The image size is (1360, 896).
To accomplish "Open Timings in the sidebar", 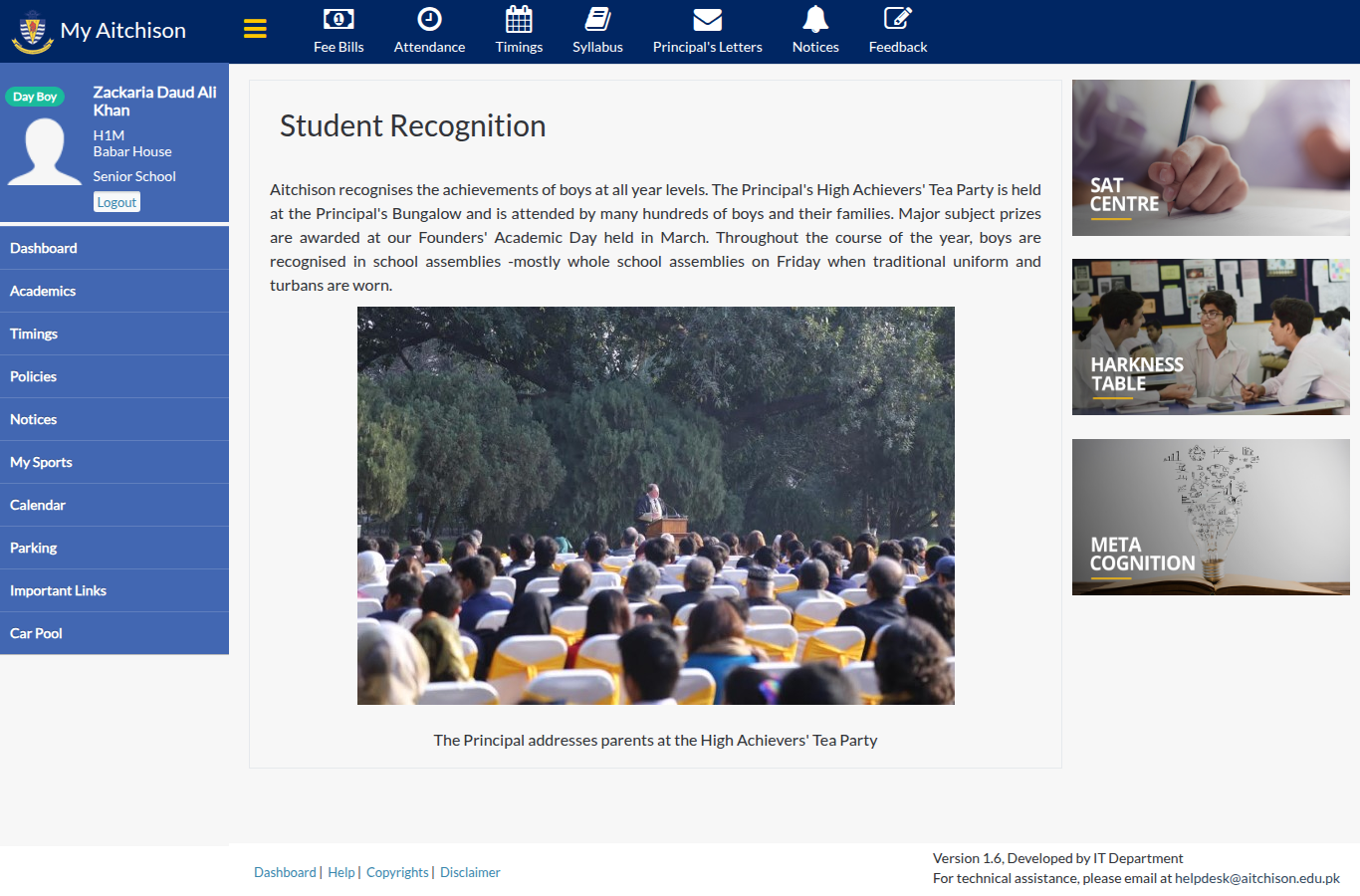I will [x=114, y=334].
